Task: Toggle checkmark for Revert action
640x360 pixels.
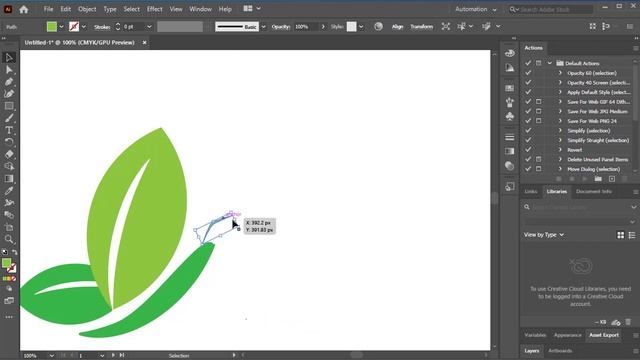Action: point(528,150)
